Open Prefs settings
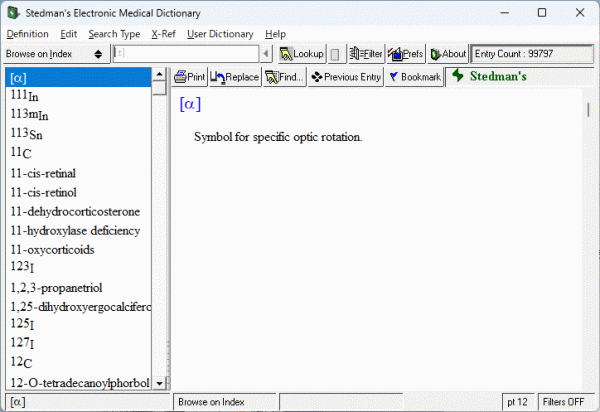The width and height of the screenshot is (600, 412). coord(406,54)
